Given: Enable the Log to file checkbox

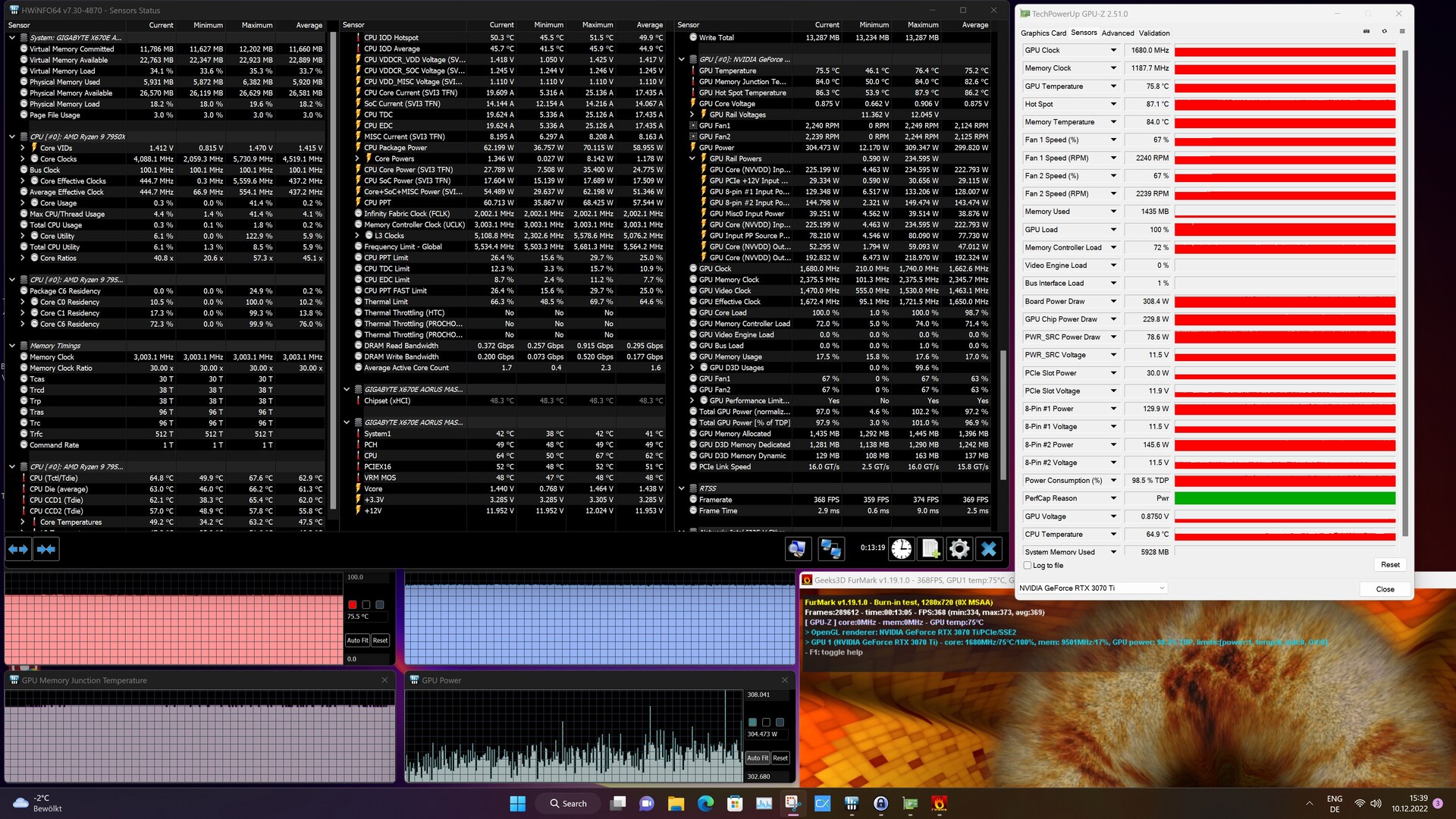Looking at the screenshot, I should 1028,566.
